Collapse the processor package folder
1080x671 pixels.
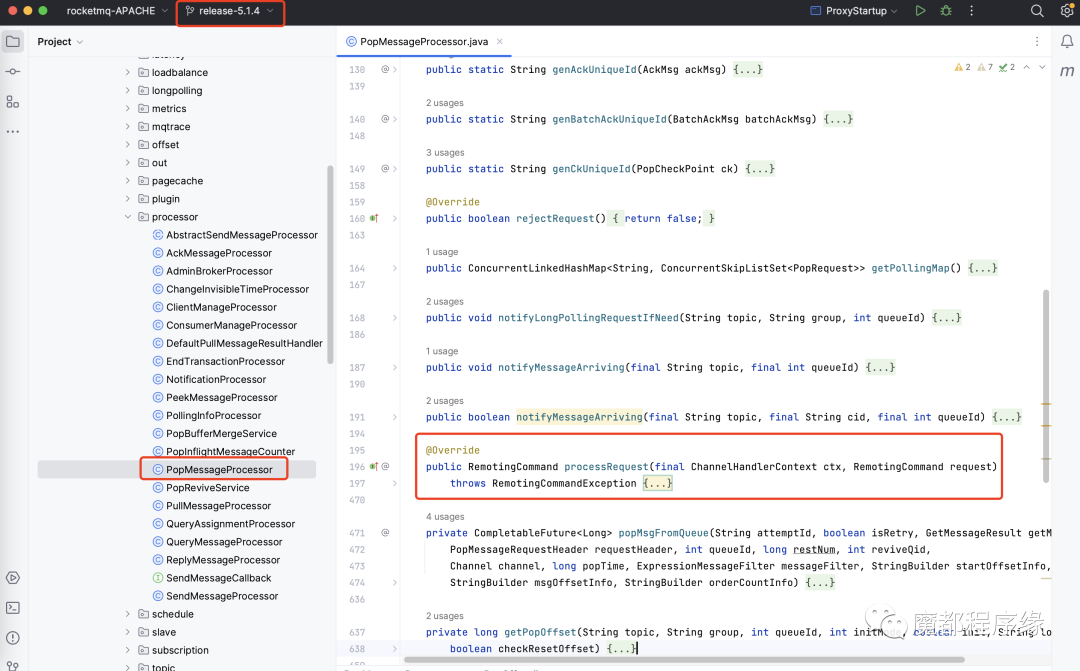click(127, 217)
